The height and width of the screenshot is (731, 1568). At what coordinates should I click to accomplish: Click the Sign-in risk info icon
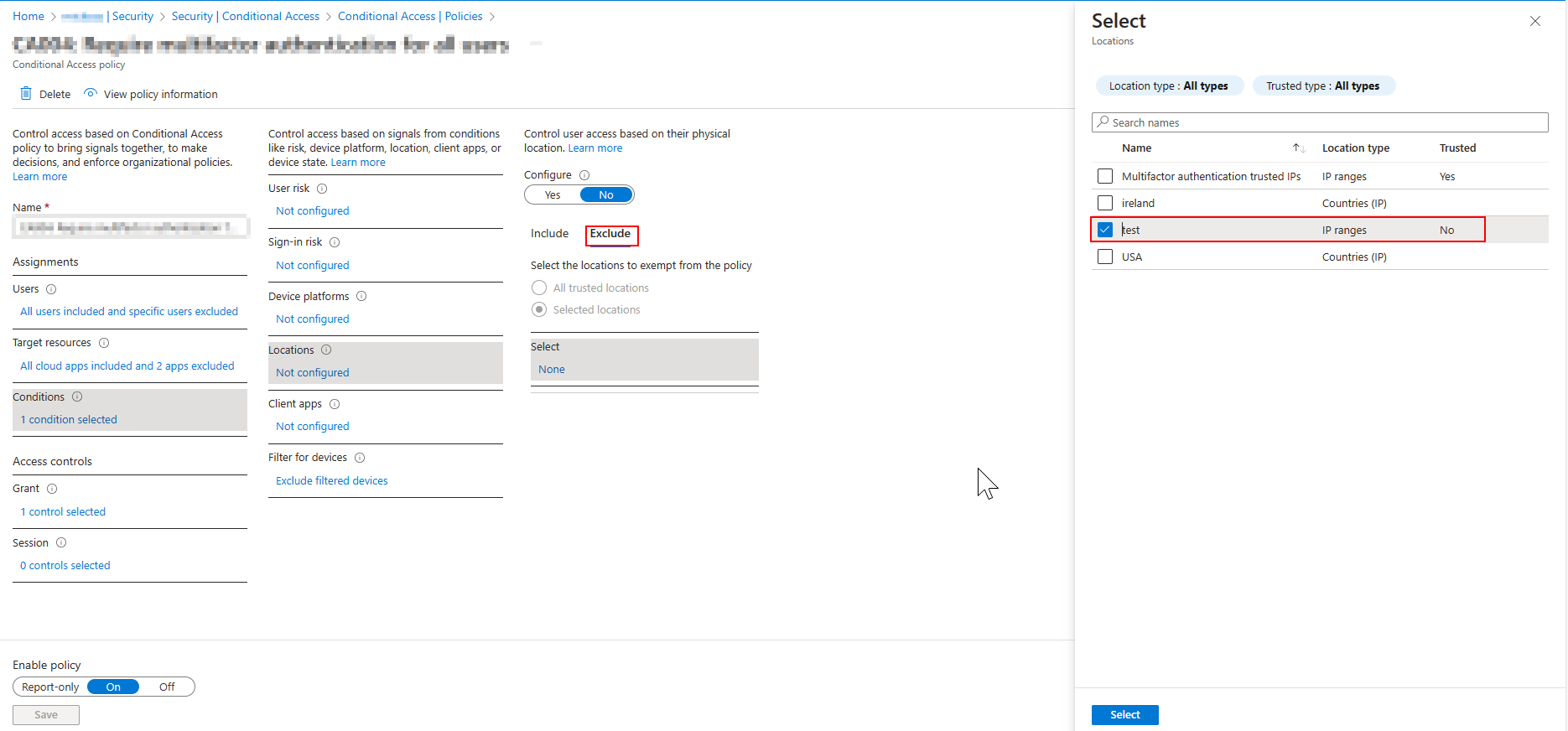click(335, 242)
